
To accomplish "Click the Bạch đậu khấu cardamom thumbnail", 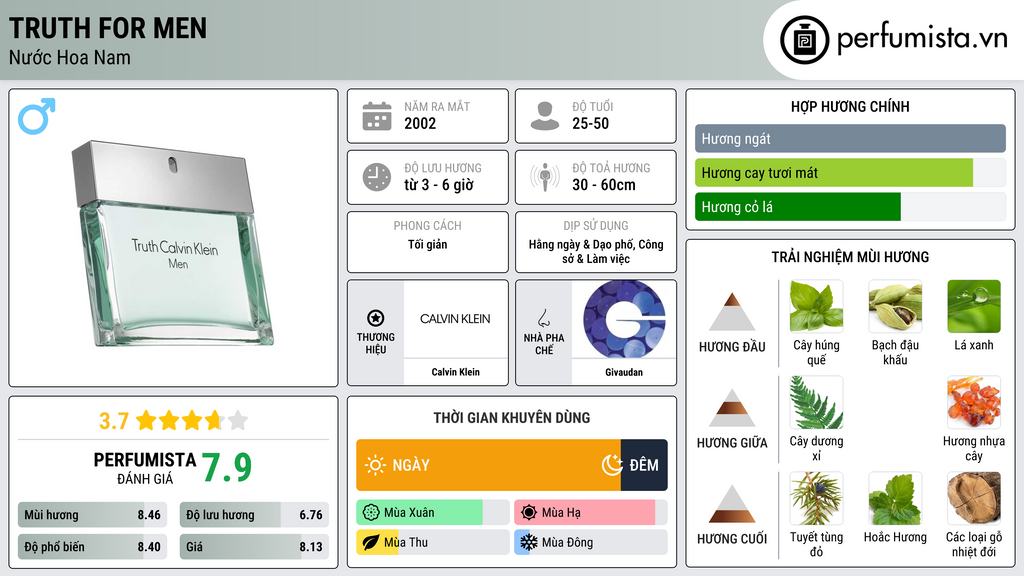I will tap(895, 306).
